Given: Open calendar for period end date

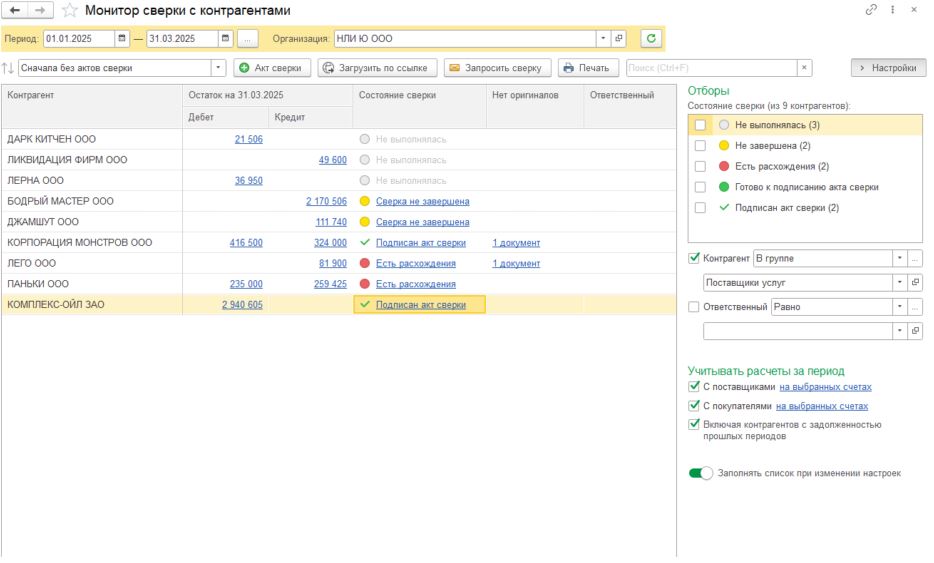Looking at the screenshot, I should [x=225, y=39].
